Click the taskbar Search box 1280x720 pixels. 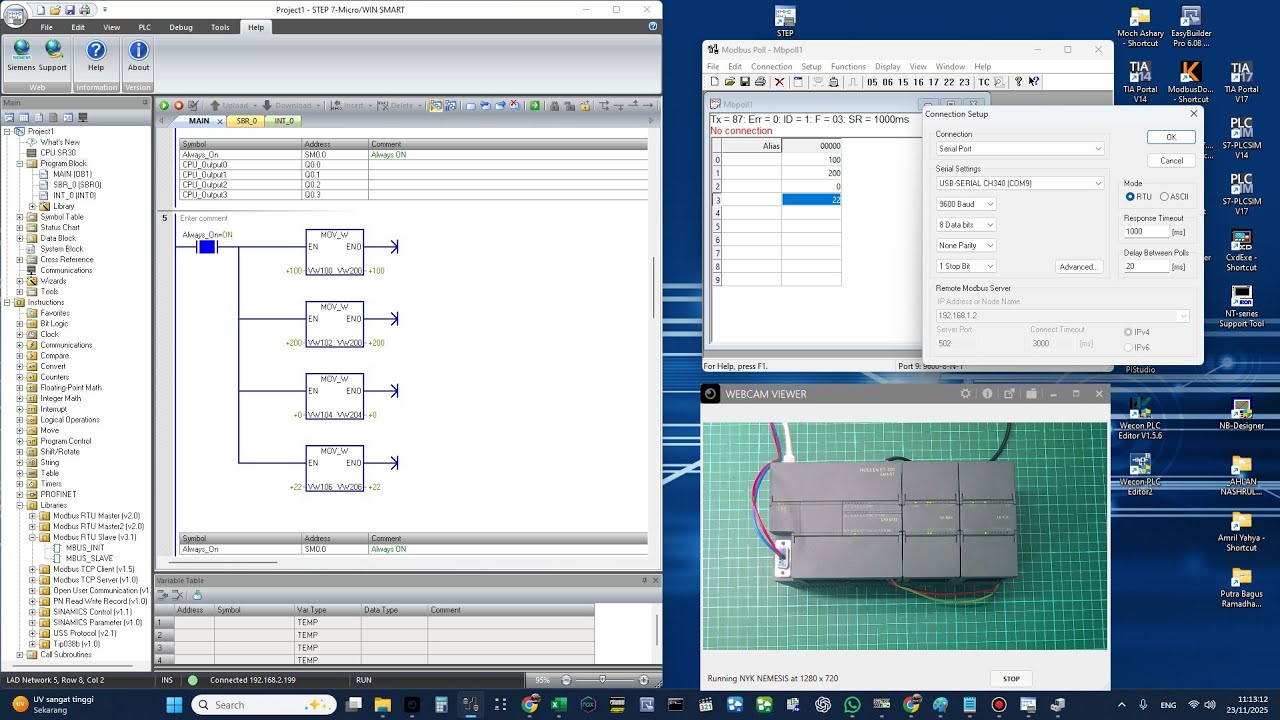(264, 705)
